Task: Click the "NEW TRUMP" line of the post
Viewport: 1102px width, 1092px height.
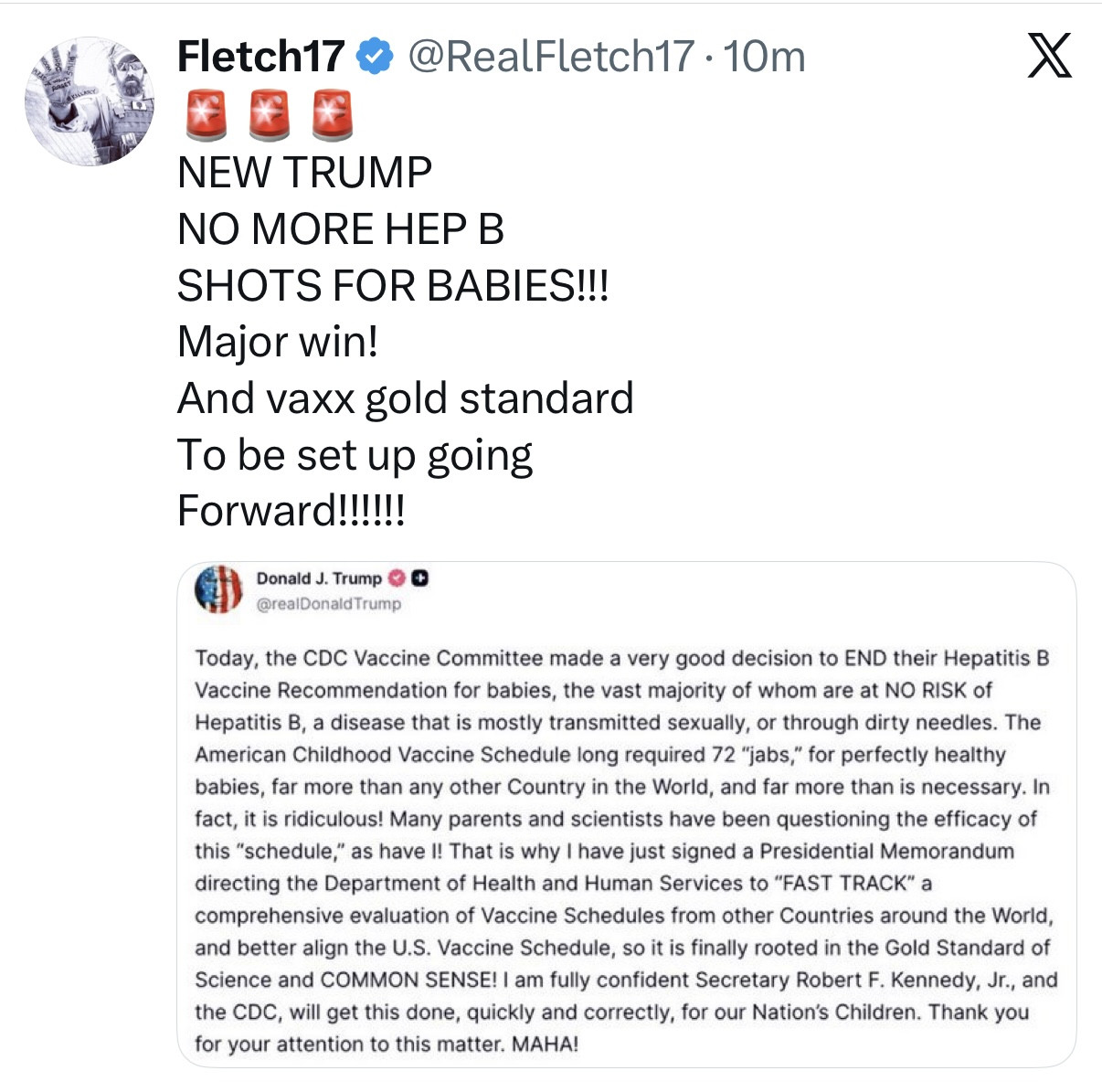Action: point(304,173)
